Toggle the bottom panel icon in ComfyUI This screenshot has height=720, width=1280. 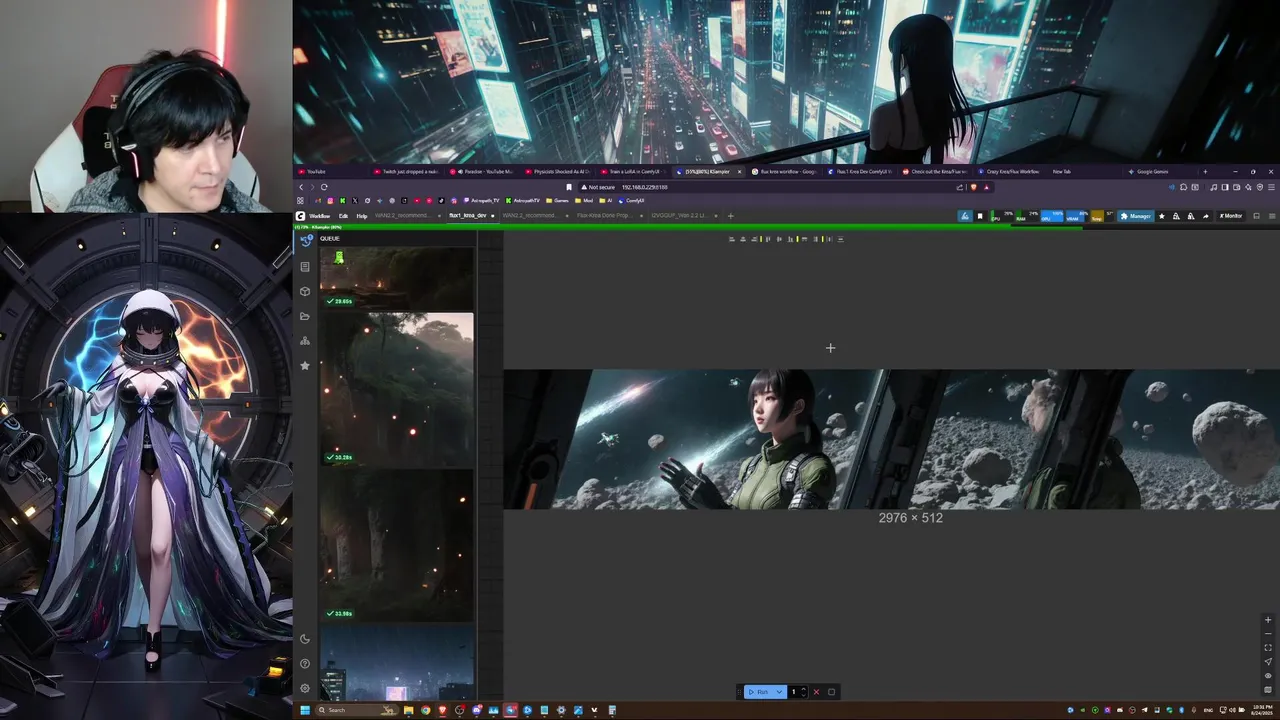pyautogui.click(x=1256, y=216)
